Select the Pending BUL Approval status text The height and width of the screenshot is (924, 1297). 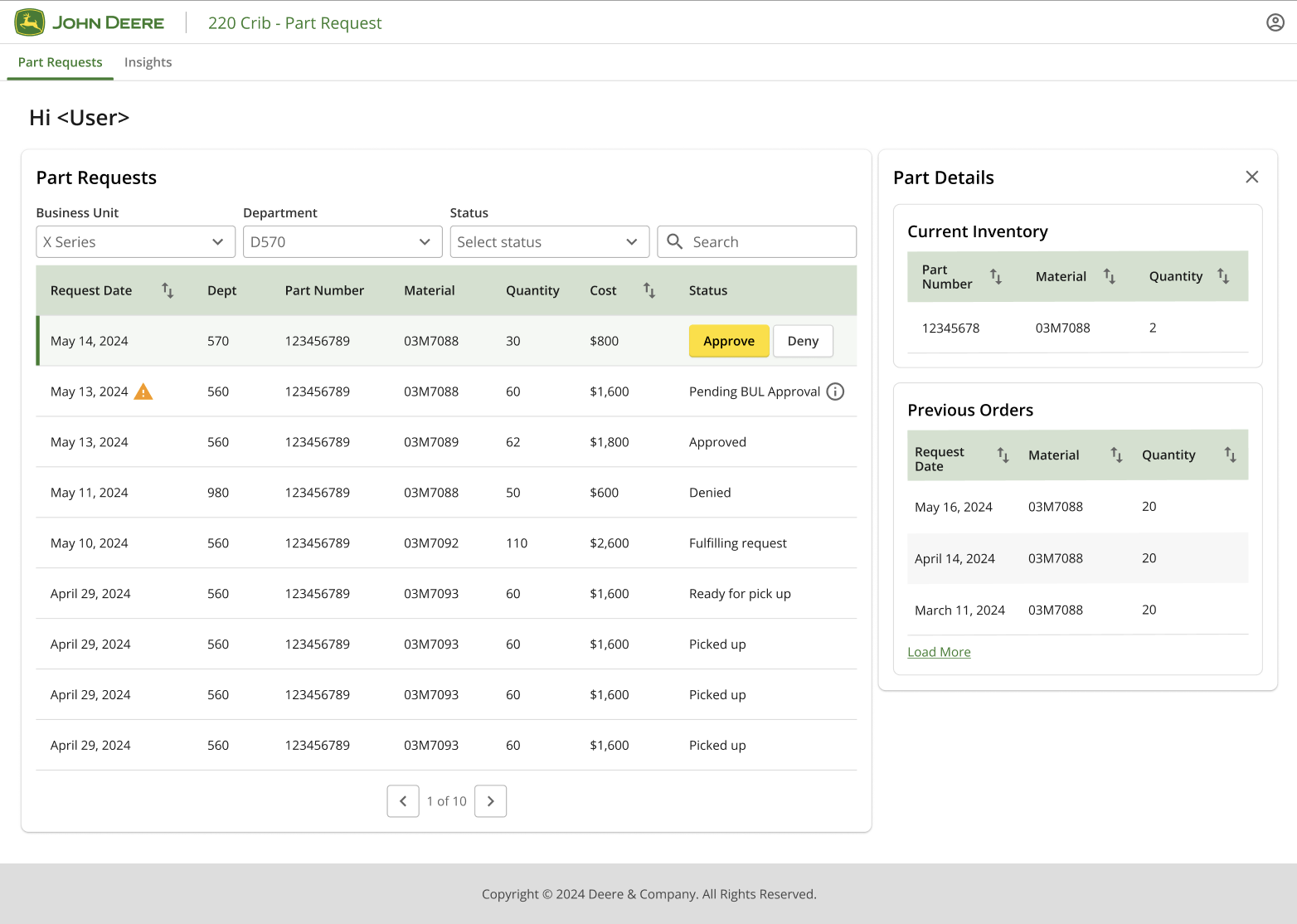tap(755, 391)
